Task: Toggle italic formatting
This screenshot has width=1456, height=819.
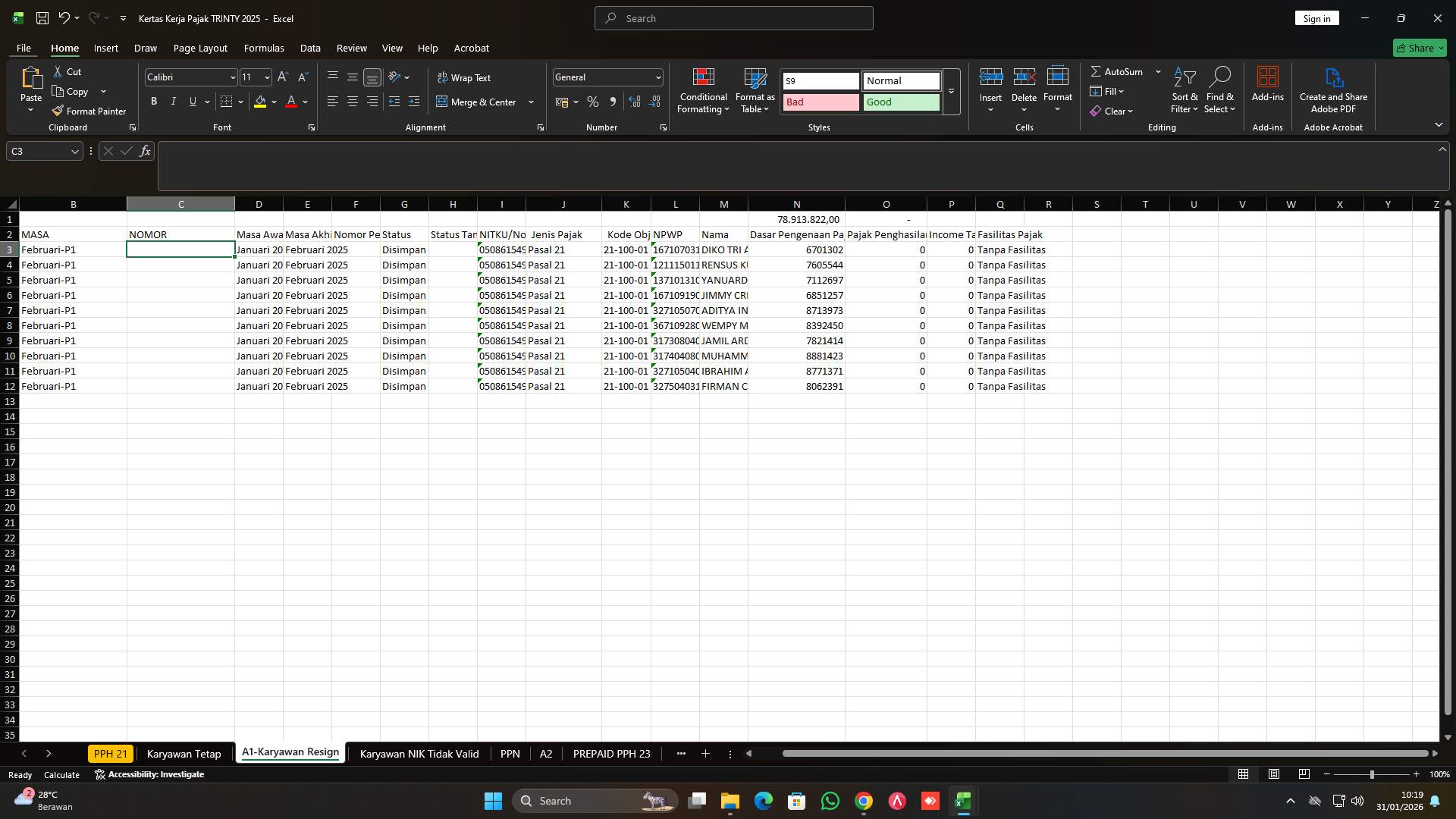Action: [x=173, y=101]
